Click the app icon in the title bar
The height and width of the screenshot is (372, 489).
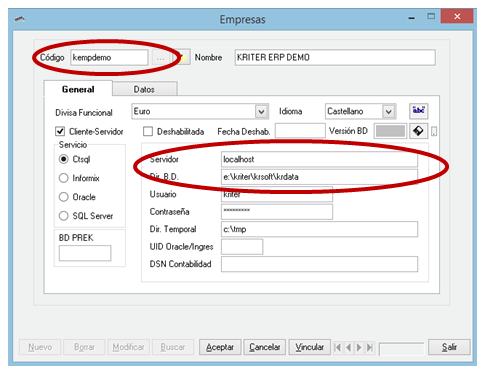pyautogui.click(x=20, y=19)
